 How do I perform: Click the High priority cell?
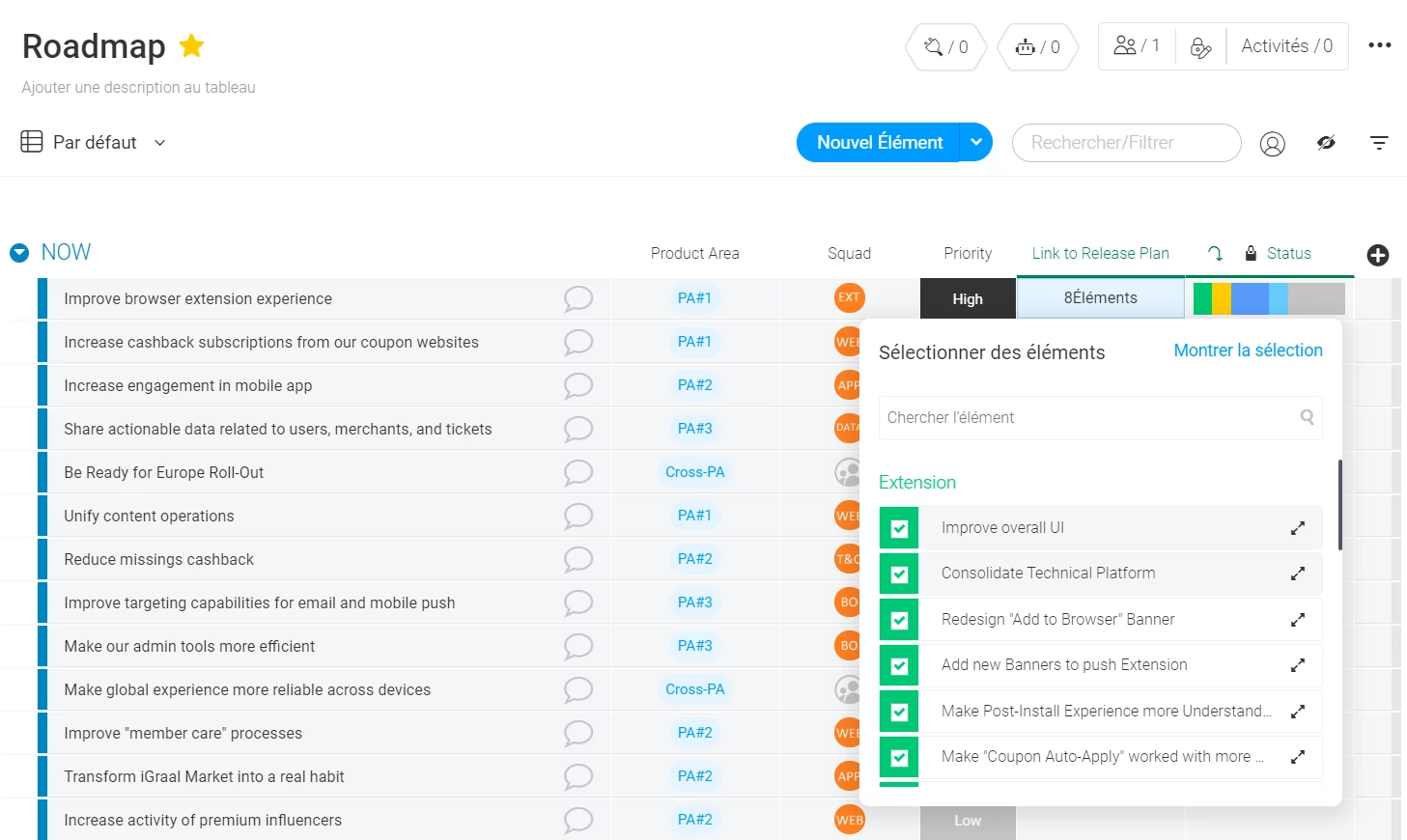[968, 299]
